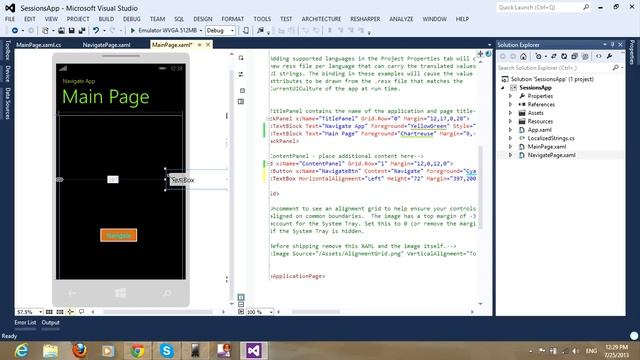Click the swap panes icon in splitter
640x360 pixels.
point(241,74)
